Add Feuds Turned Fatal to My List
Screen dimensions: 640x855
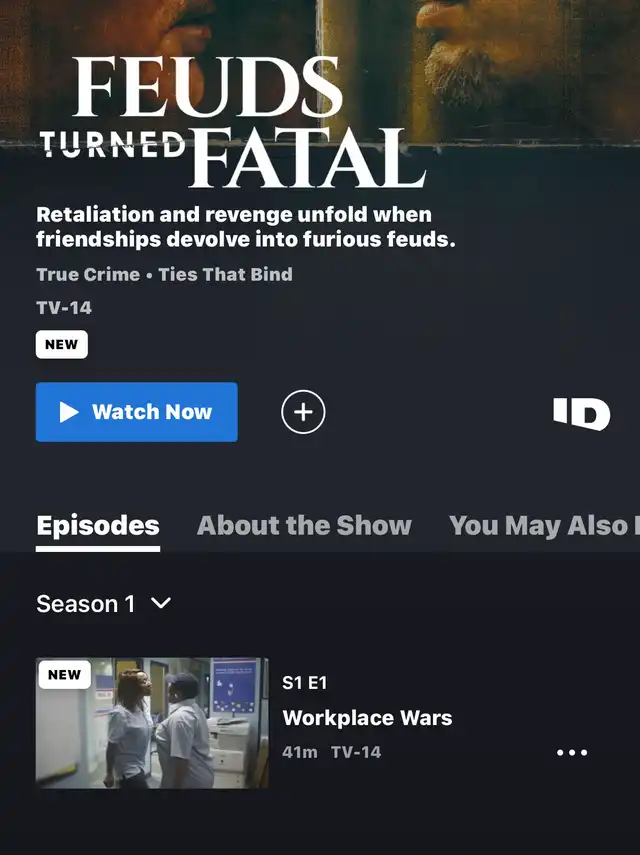[x=303, y=412]
